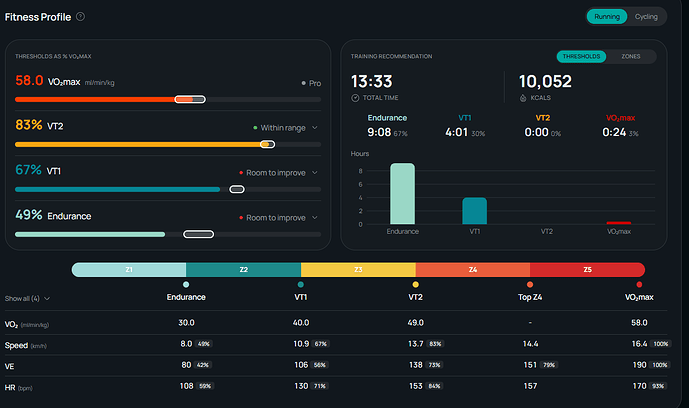Click the Top Z4 column header

[530, 297]
